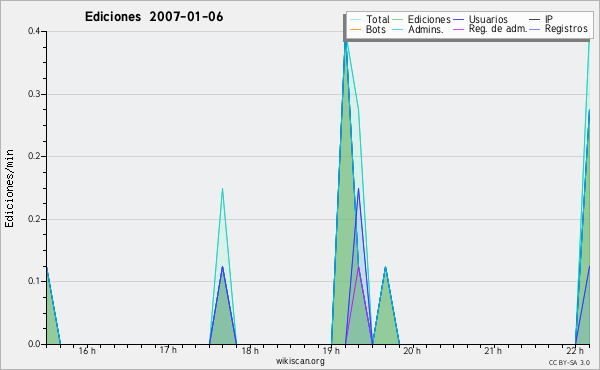Click the Admins. legend entry
The width and height of the screenshot is (600, 370).
click(x=418, y=29)
